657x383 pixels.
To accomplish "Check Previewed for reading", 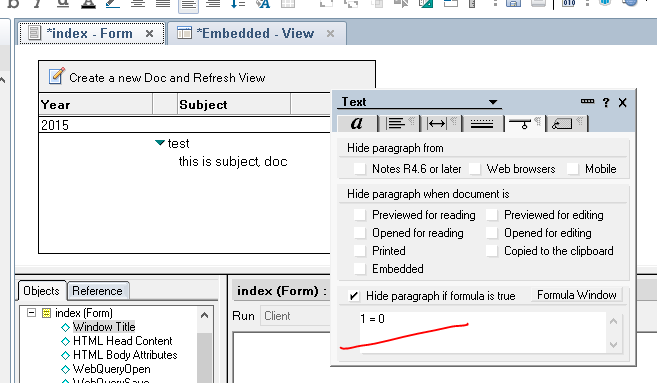I will point(360,215).
